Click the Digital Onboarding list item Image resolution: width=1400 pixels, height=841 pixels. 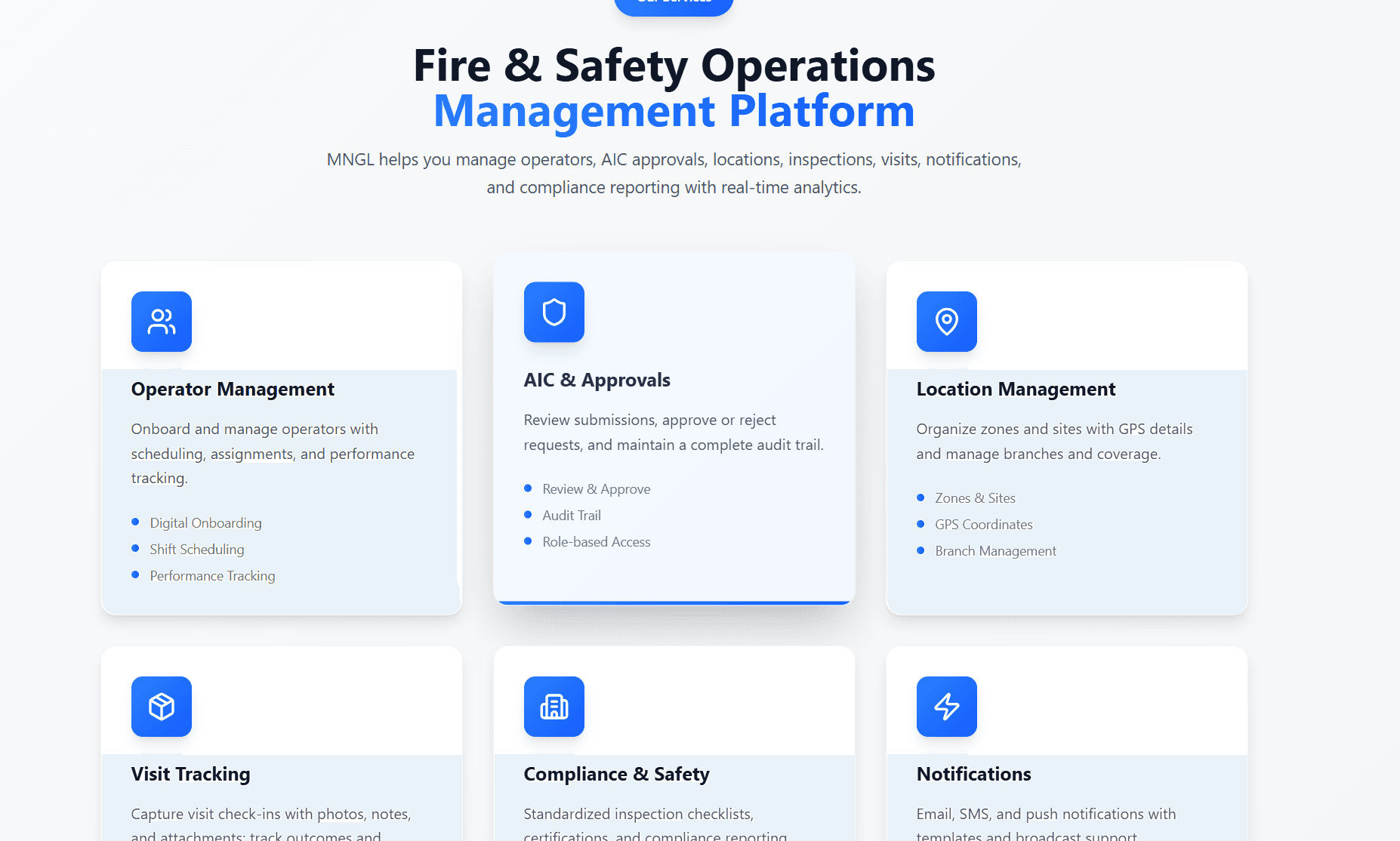[205, 523]
